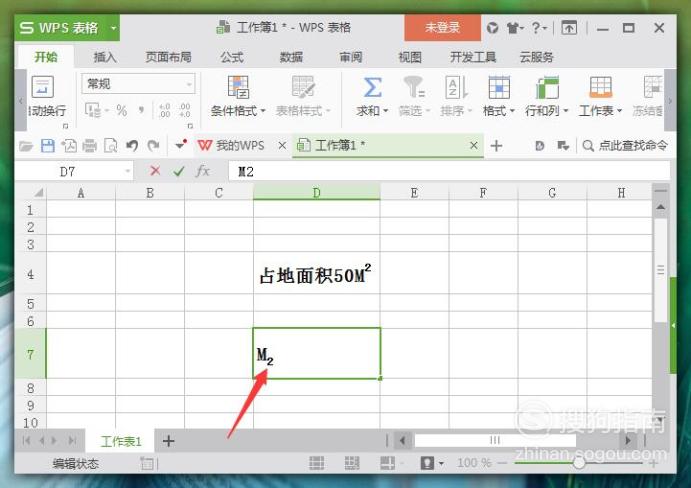Click the Worksheet (工作表) icon

tap(601, 87)
